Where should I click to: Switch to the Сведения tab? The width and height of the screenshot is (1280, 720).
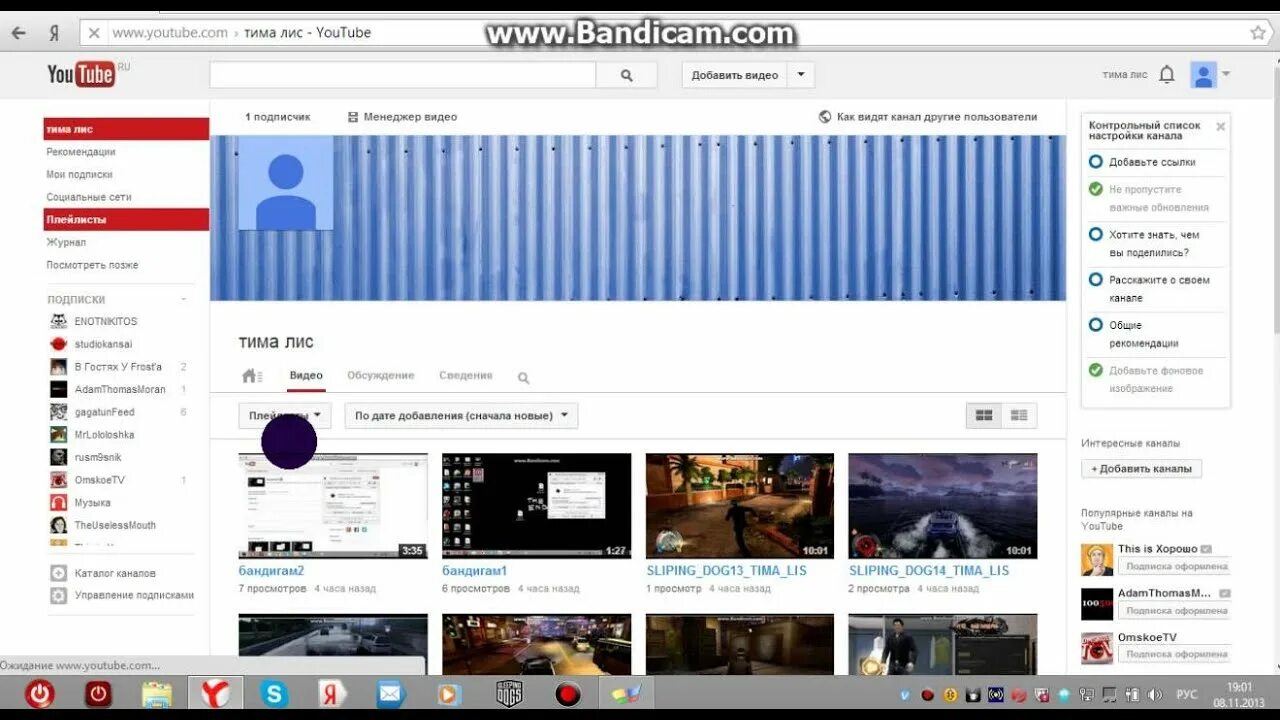coord(466,376)
